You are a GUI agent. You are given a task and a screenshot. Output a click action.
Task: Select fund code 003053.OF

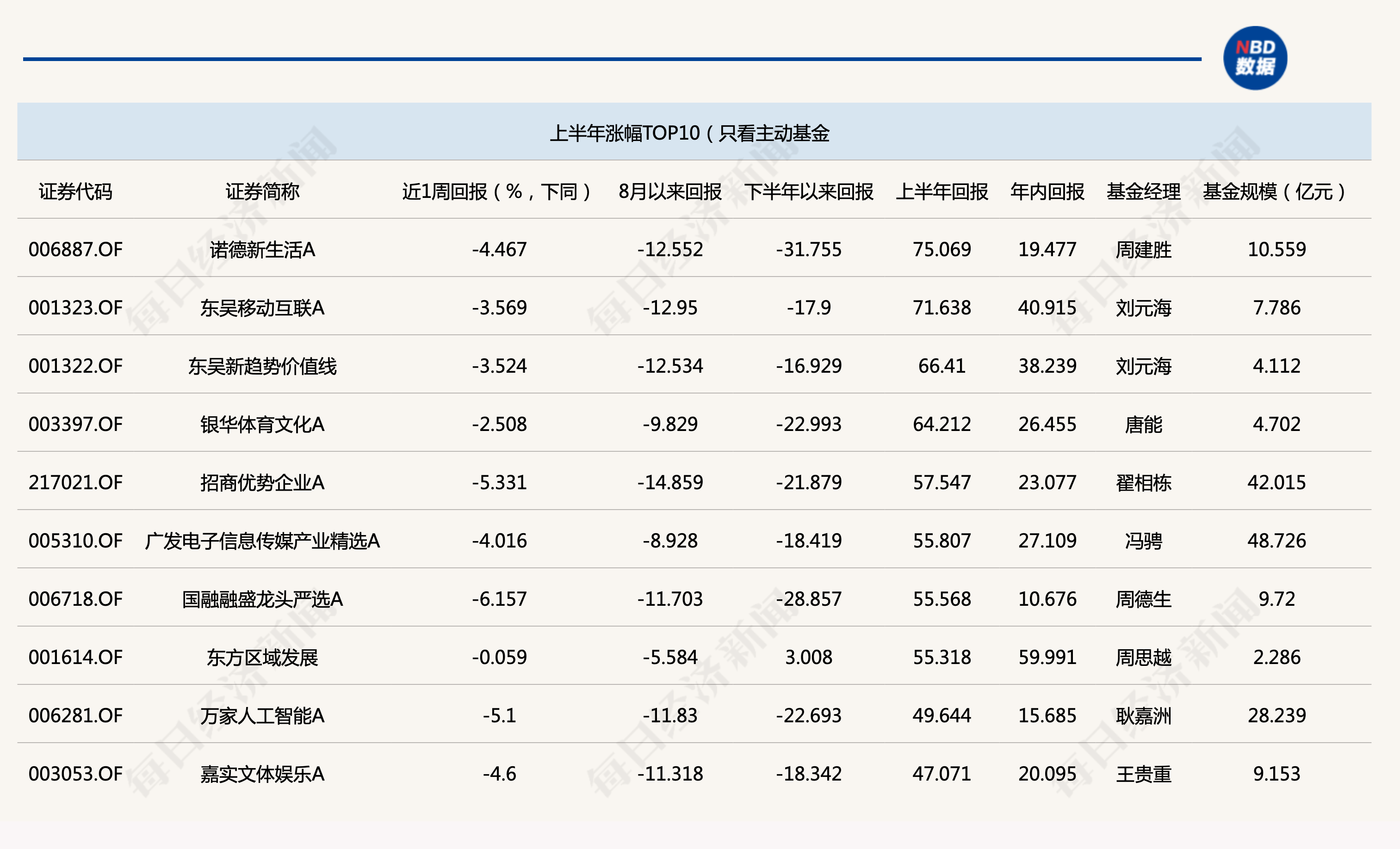[x=75, y=774]
